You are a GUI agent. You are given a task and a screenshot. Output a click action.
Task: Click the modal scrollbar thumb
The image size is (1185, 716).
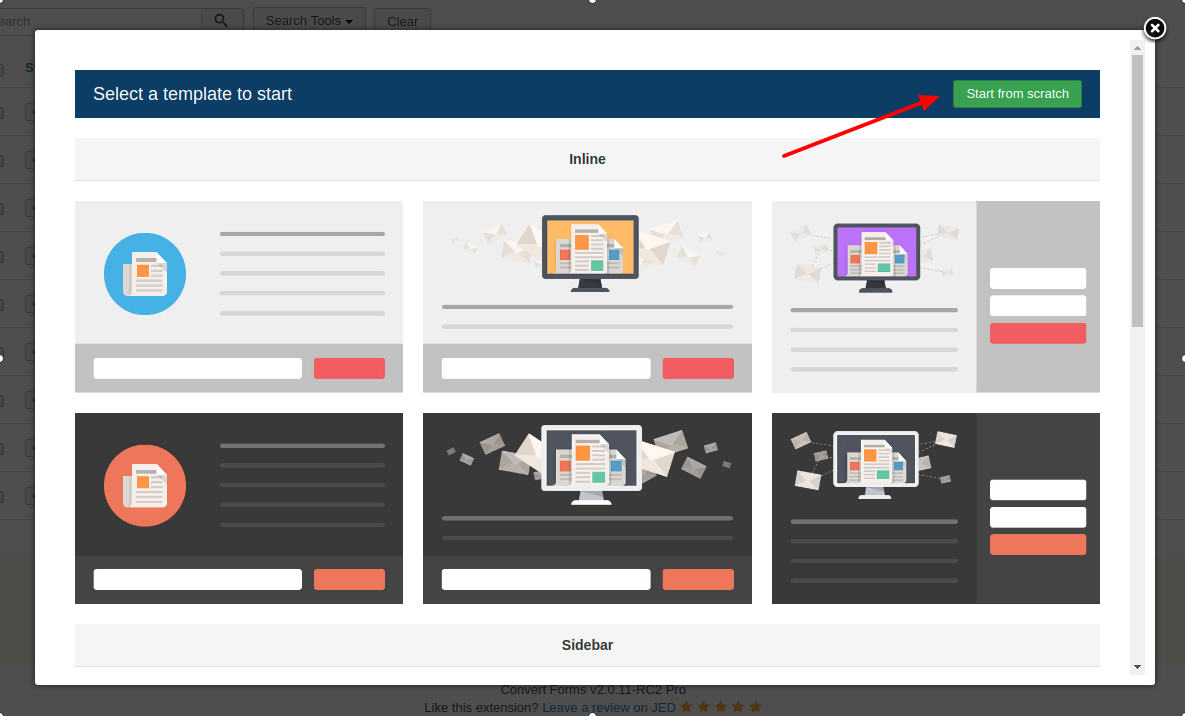pyautogui.click(x=1137, y=191)
